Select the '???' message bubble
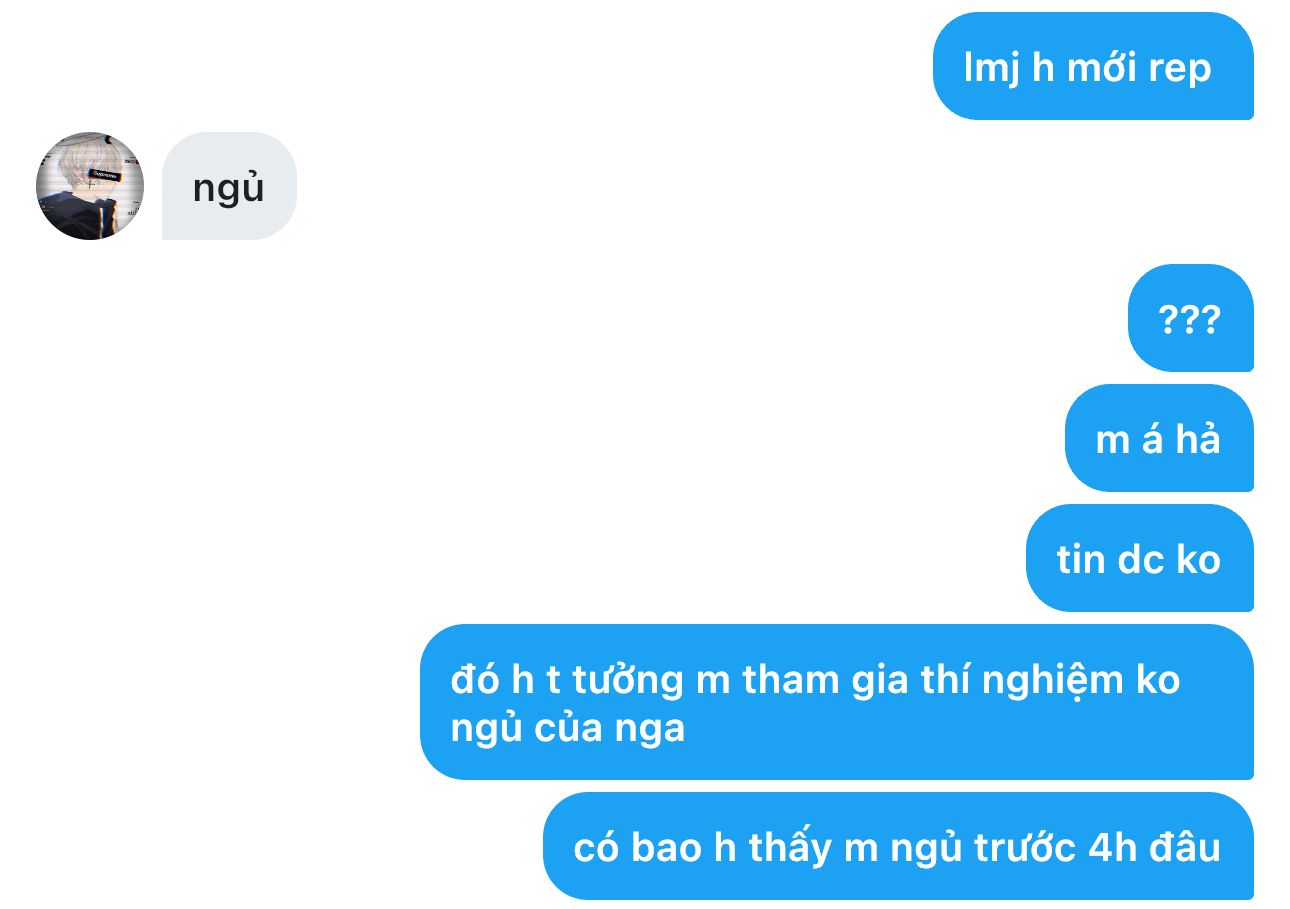This screenshot has height=909, width=1290. point(1190,318)
